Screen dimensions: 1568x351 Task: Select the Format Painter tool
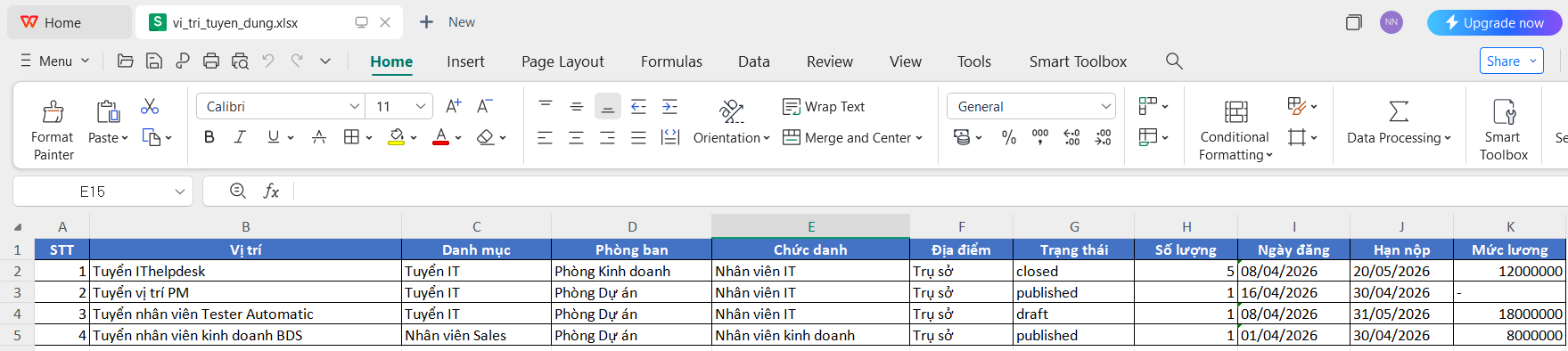[x=53, y=130]
